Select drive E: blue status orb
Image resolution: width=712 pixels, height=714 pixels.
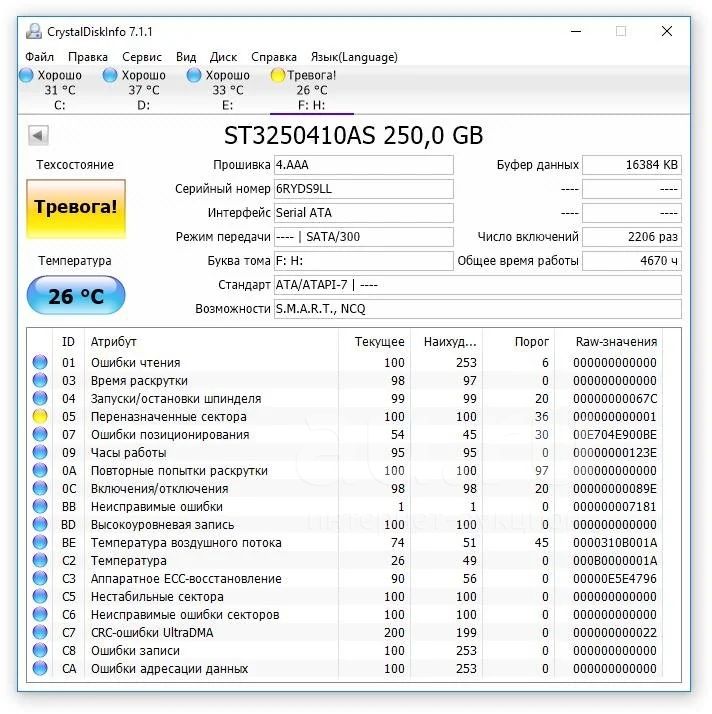coord(194,75)
